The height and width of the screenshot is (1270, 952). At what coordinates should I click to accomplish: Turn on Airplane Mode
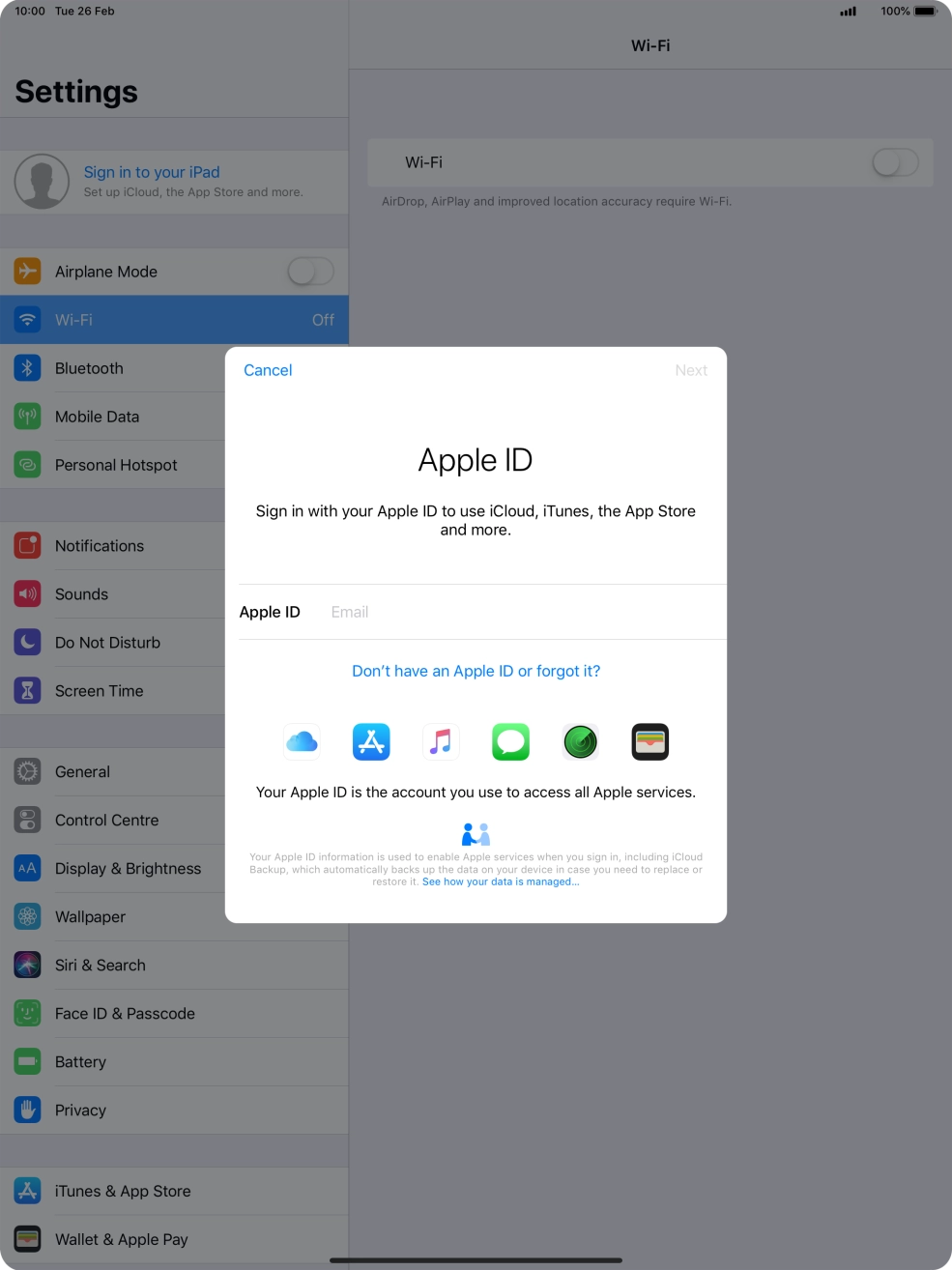click(x=310, y=272)
